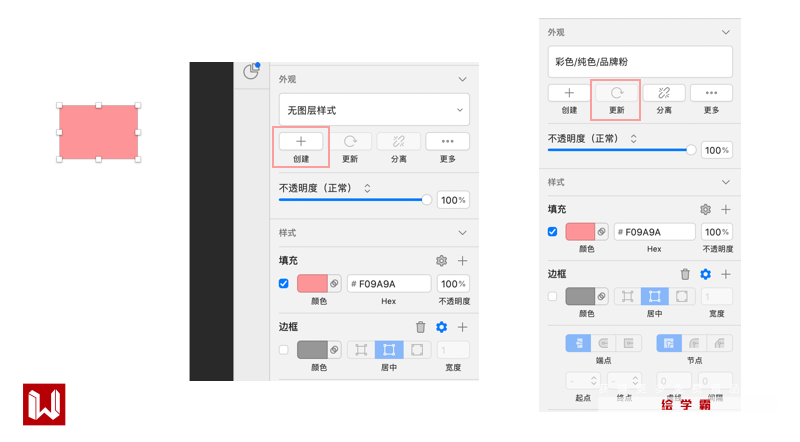
Task: Click pink fill swatch in 无图层样式 panel
Action: pyautogui.click(x=312, y=284)
